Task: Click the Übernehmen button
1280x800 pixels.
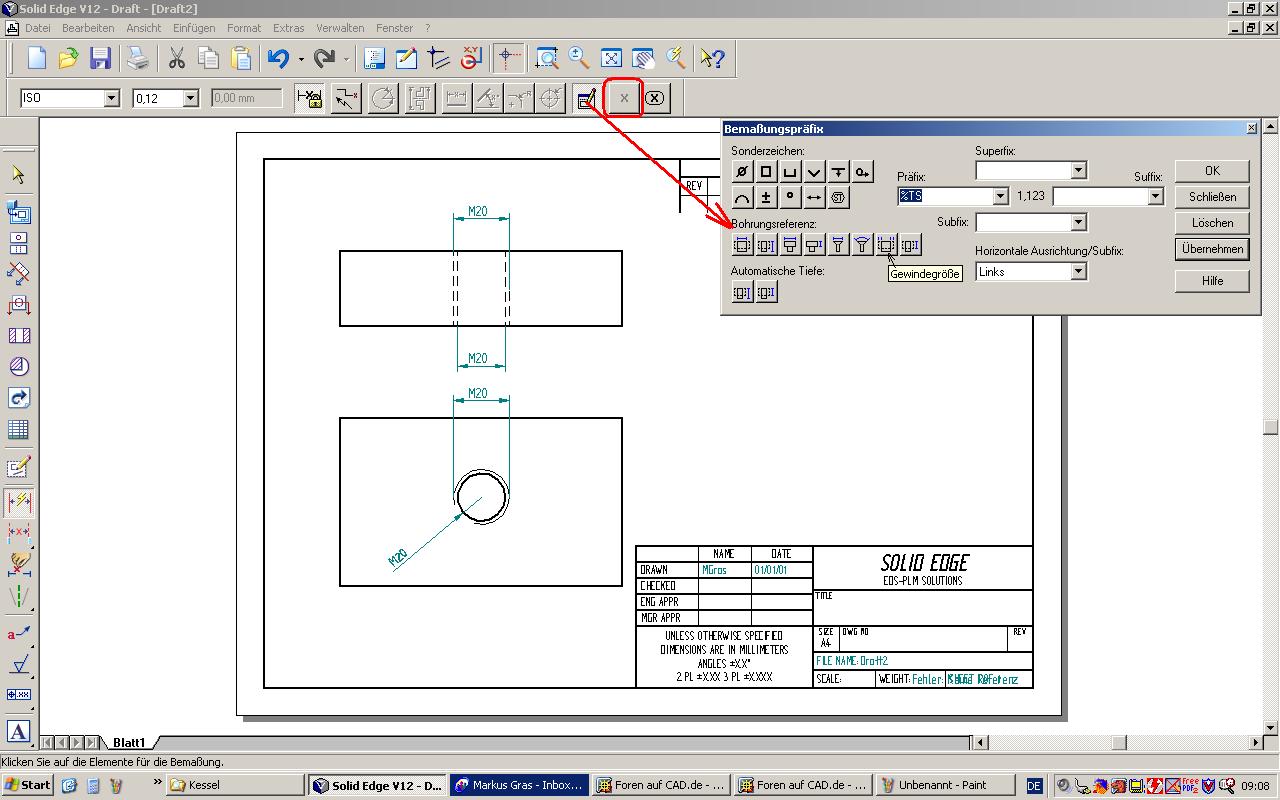Action: coord(1212,249)
